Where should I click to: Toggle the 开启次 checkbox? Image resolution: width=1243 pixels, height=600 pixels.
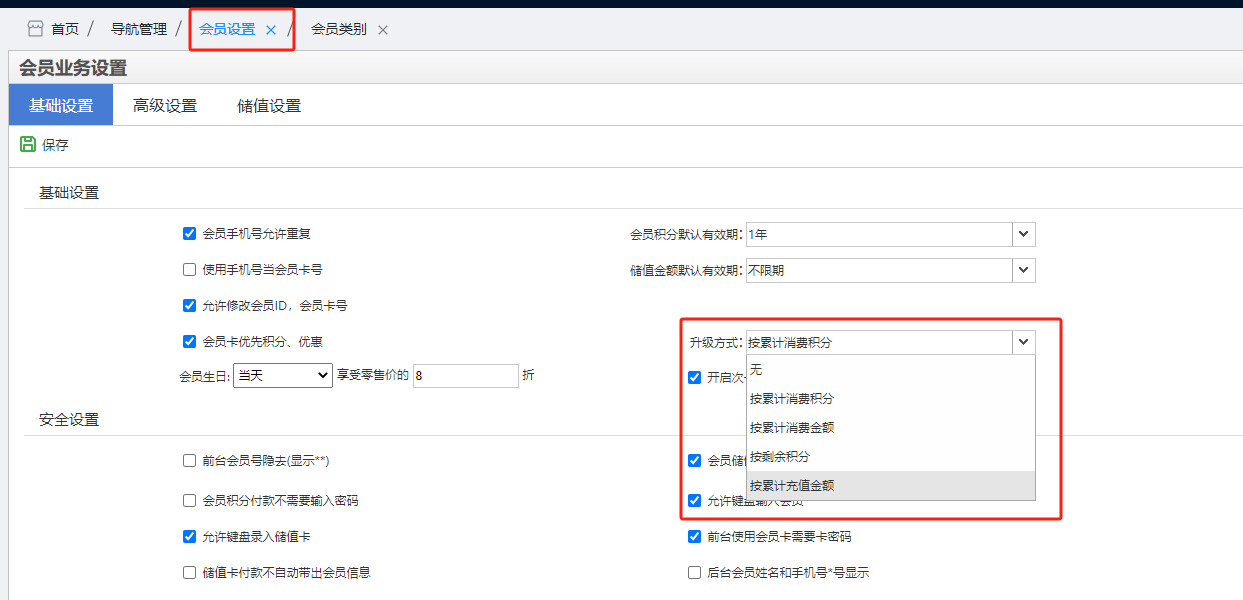click(x=694, y=377)
